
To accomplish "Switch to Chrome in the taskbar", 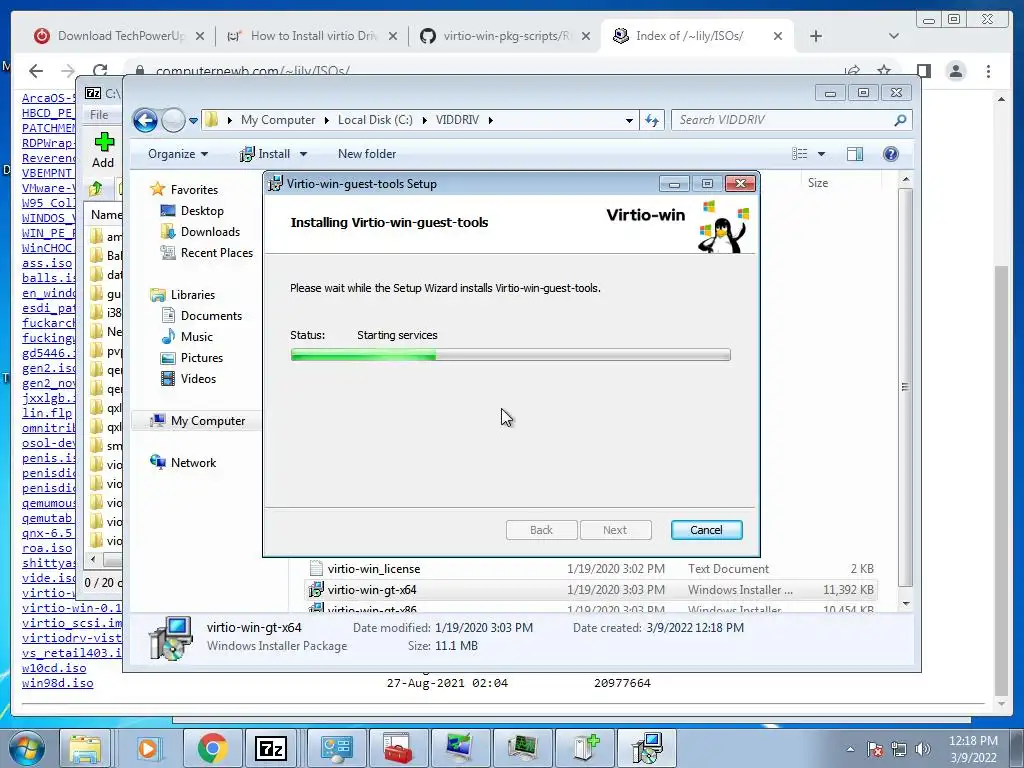I will (212, 748).
